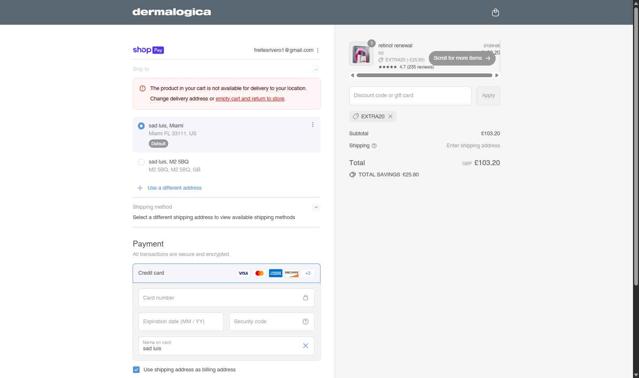Click the Mastercard icon
This screenshot has width=639, height=378.
pyautogui.click(x=259, y=273)
